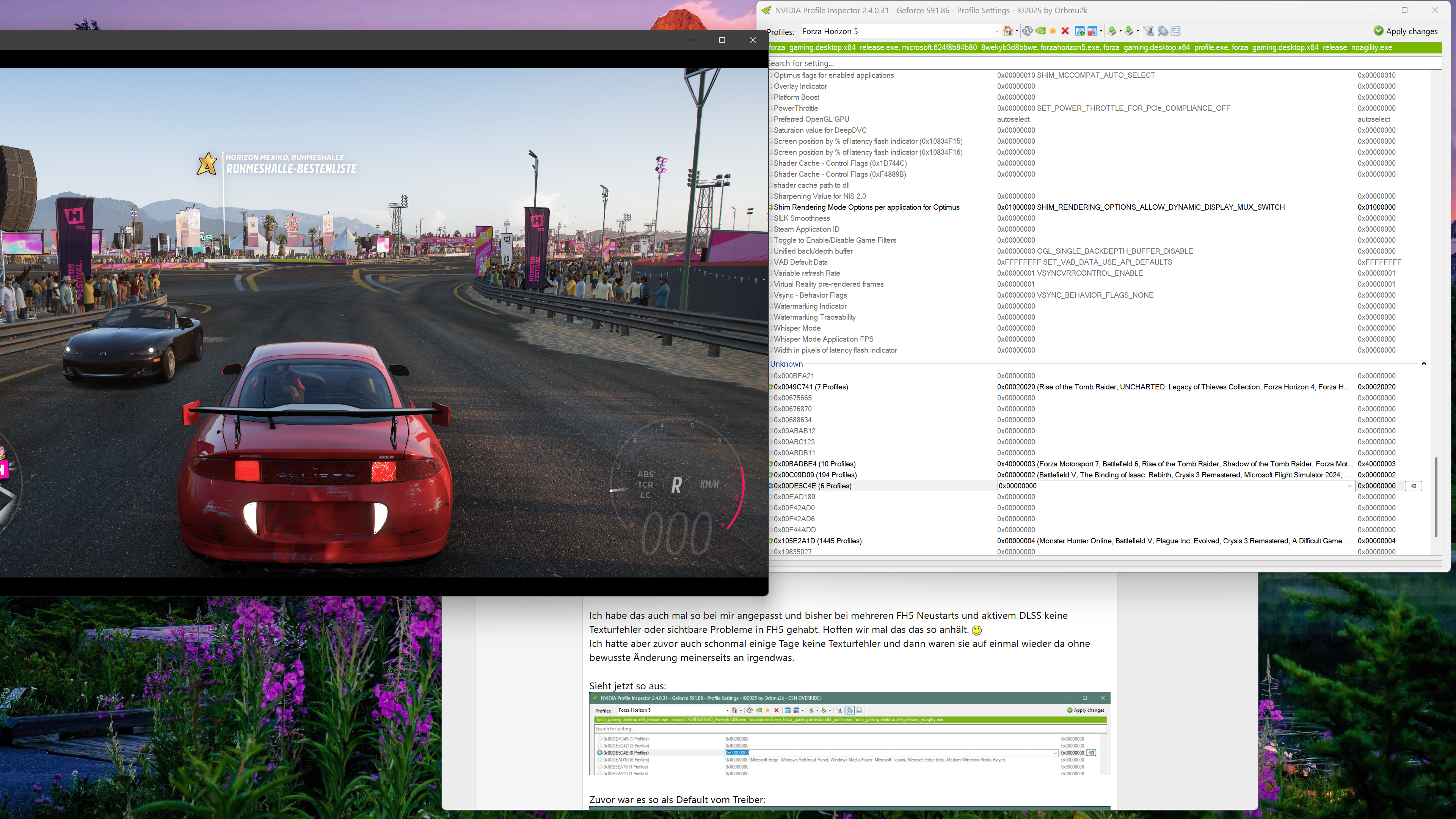The image size is (1456, 819).
Task: Open the bit value editor icon
Action: pos(1176,31)
